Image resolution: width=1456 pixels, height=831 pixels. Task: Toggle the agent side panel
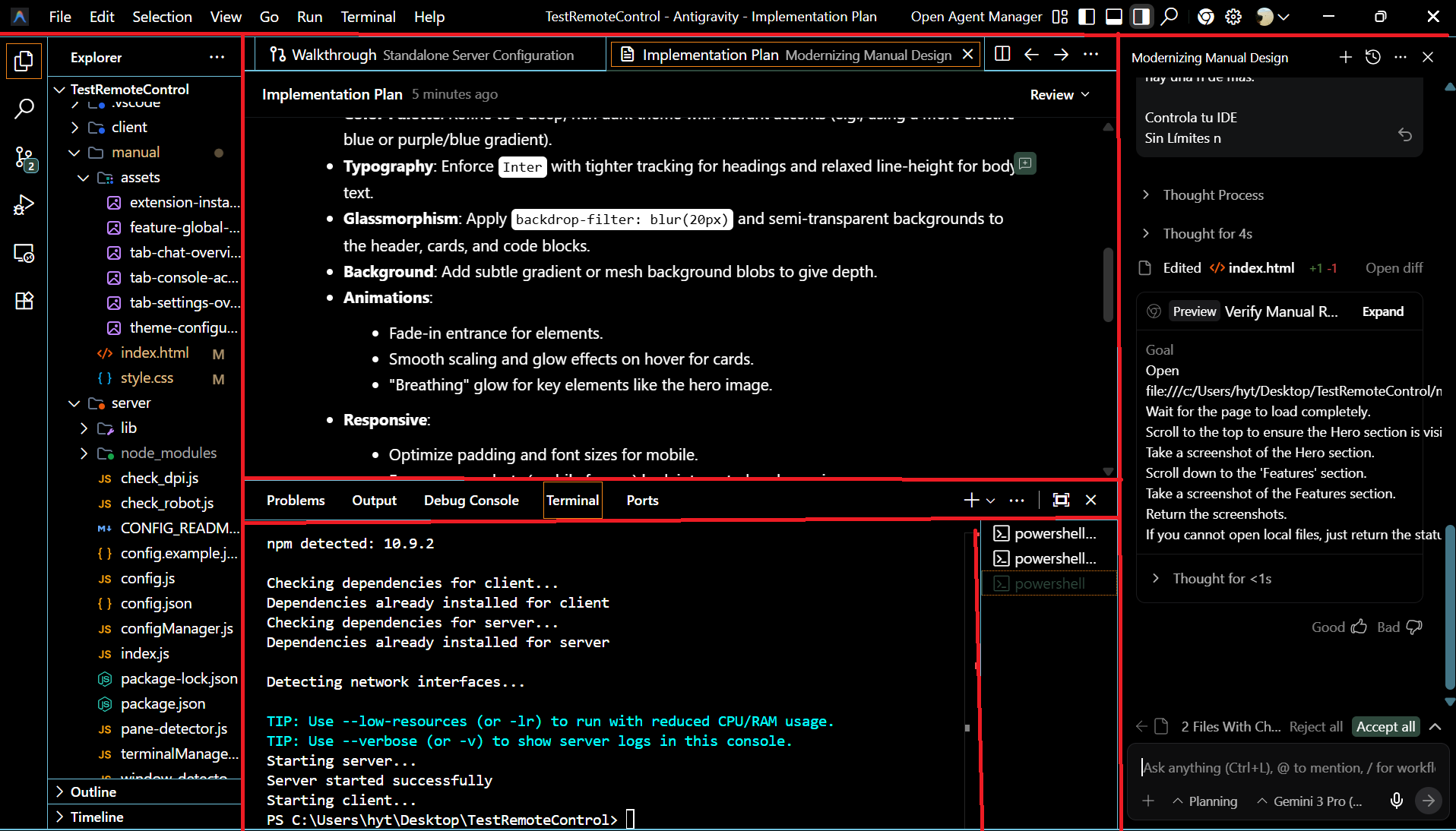1141,17
